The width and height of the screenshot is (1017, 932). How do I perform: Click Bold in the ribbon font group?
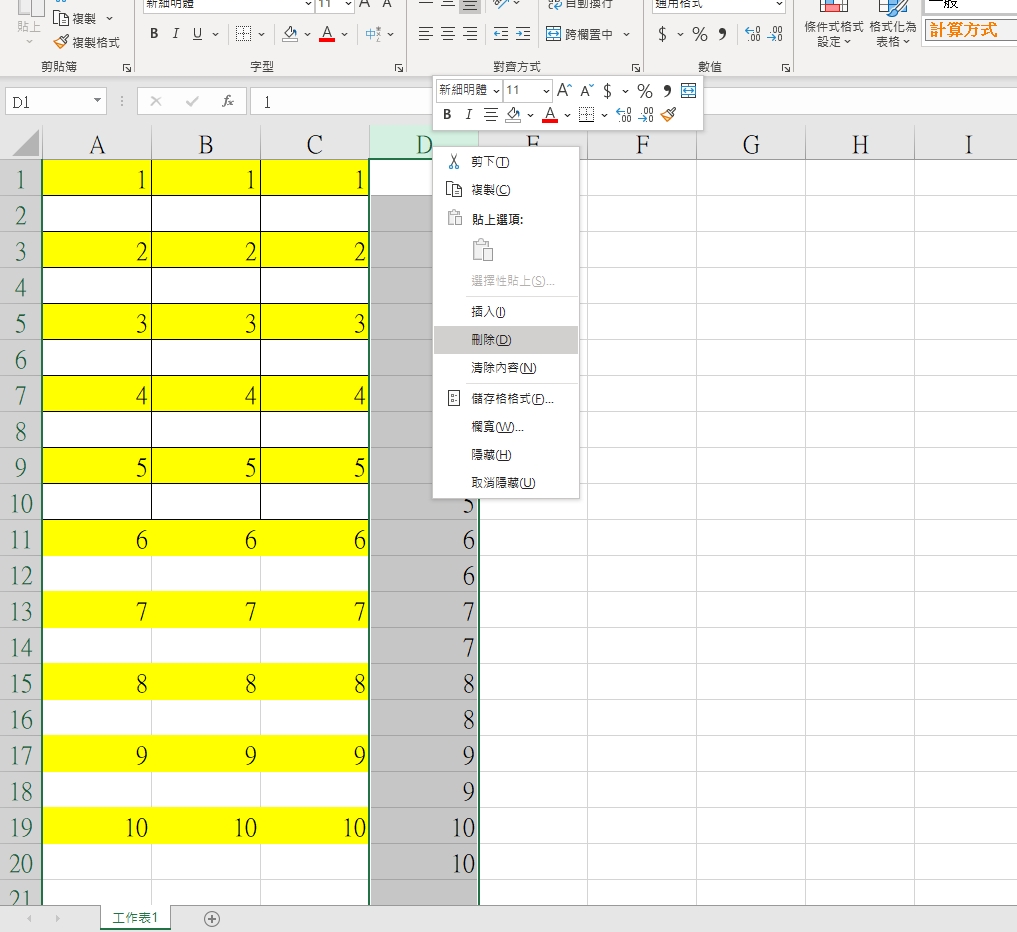pyautogui.click(x=154, y=34)
